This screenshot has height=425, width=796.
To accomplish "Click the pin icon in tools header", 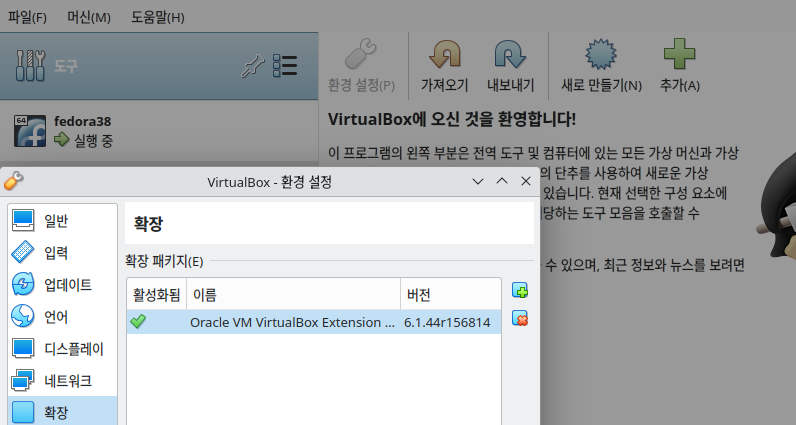I will [252, 66].
